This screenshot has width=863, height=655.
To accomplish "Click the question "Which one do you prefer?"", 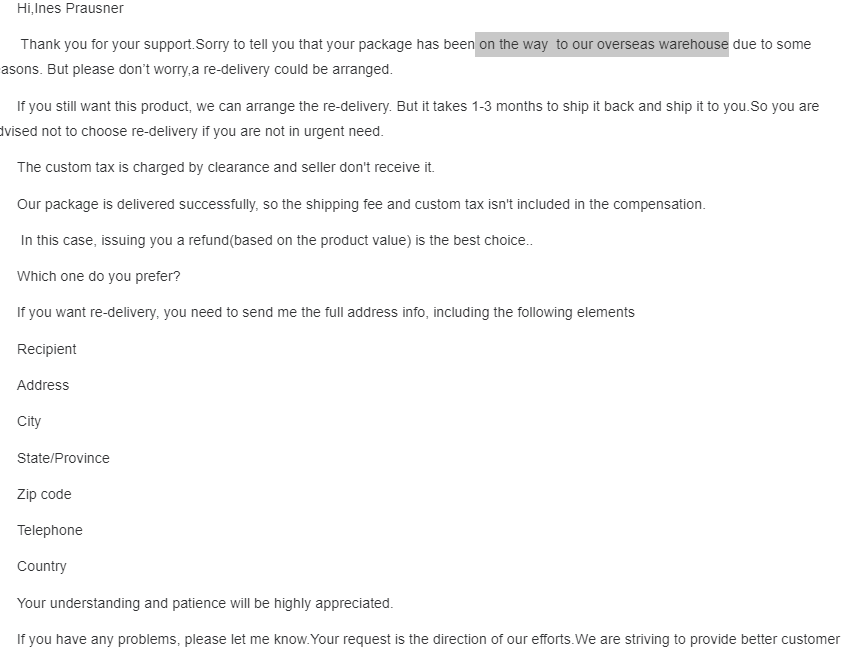I will point(98,276).
